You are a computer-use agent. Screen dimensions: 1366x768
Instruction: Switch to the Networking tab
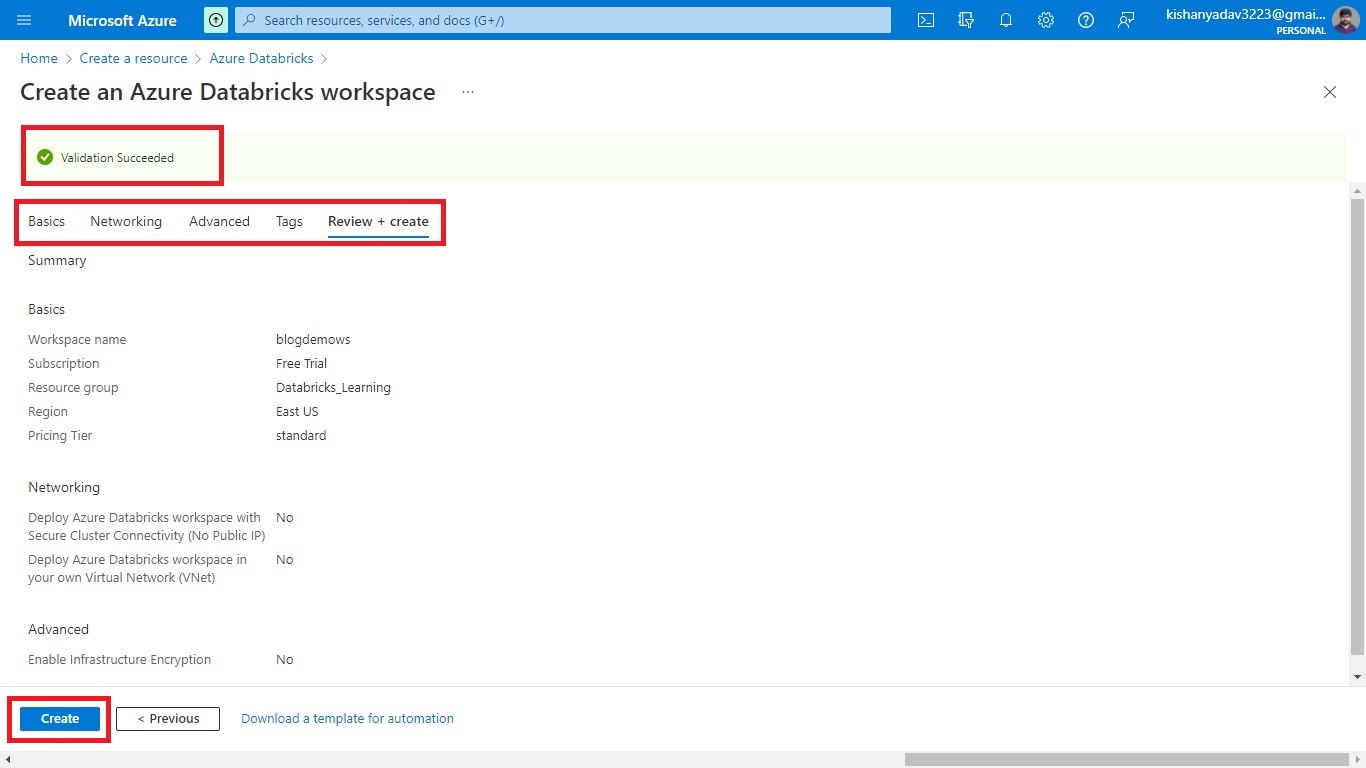click(x=126, y=221)
